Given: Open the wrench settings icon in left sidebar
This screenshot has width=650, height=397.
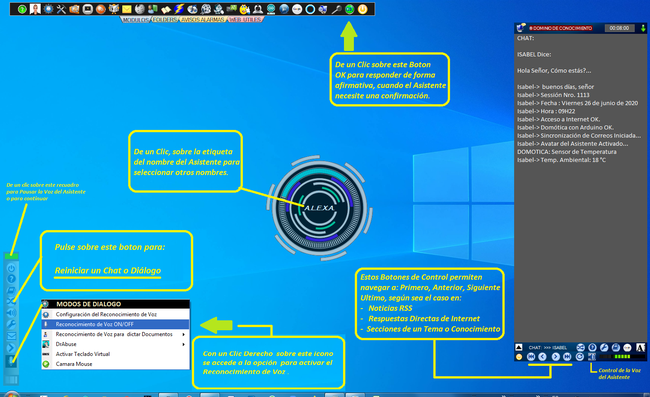Looking at the screenshot, I should (11, 324).
